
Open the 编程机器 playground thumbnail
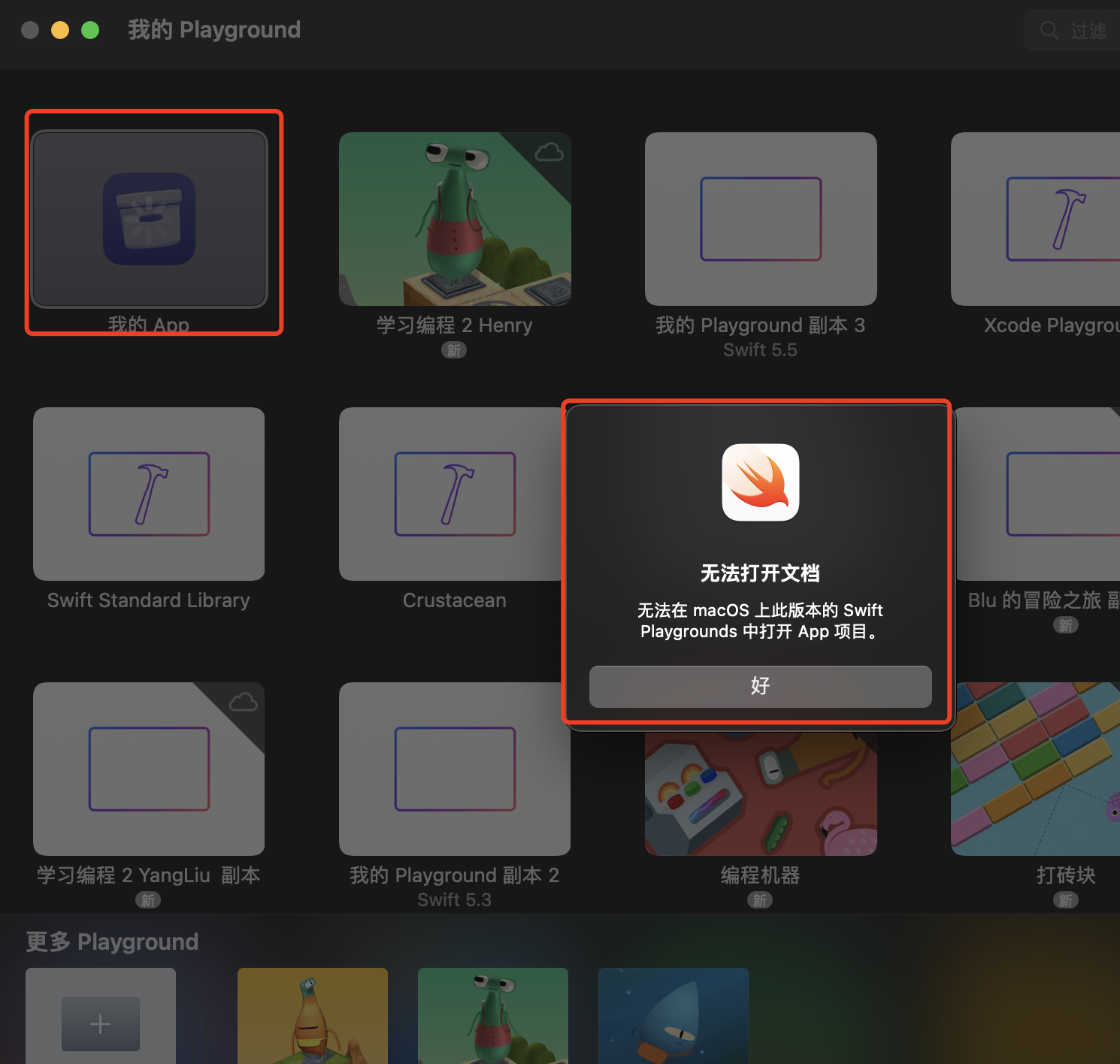click(x=761, y=793)
